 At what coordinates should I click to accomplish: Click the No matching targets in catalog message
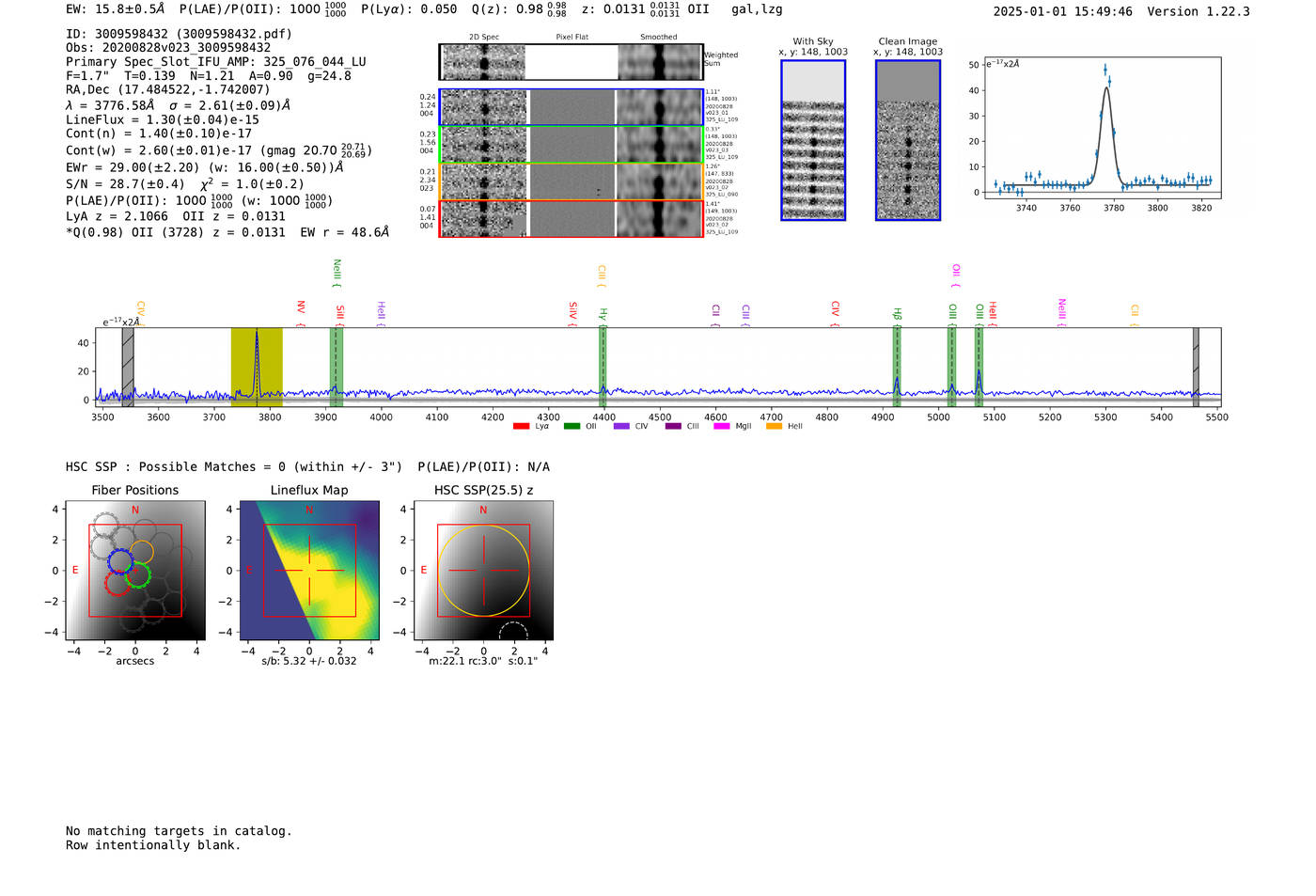click(179, 831)
